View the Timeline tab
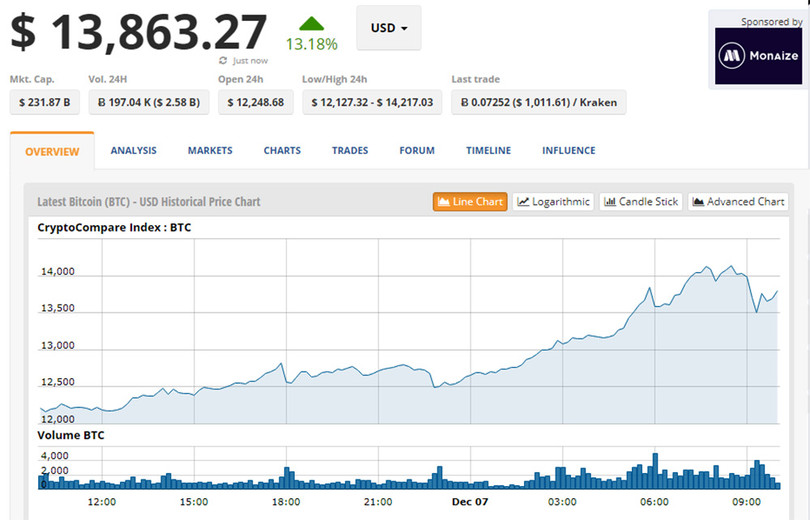Image resolution: width=810 pixels, height=520 pixels. point(488,151)
